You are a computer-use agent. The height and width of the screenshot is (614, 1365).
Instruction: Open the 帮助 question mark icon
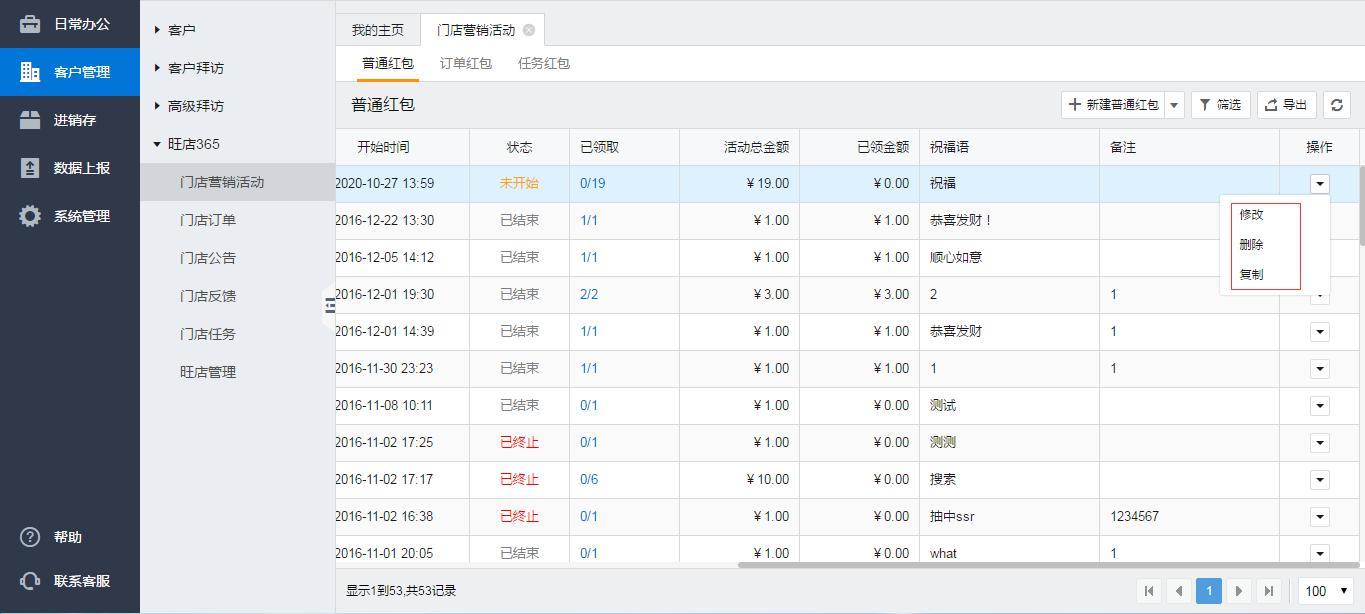[30, 537]
